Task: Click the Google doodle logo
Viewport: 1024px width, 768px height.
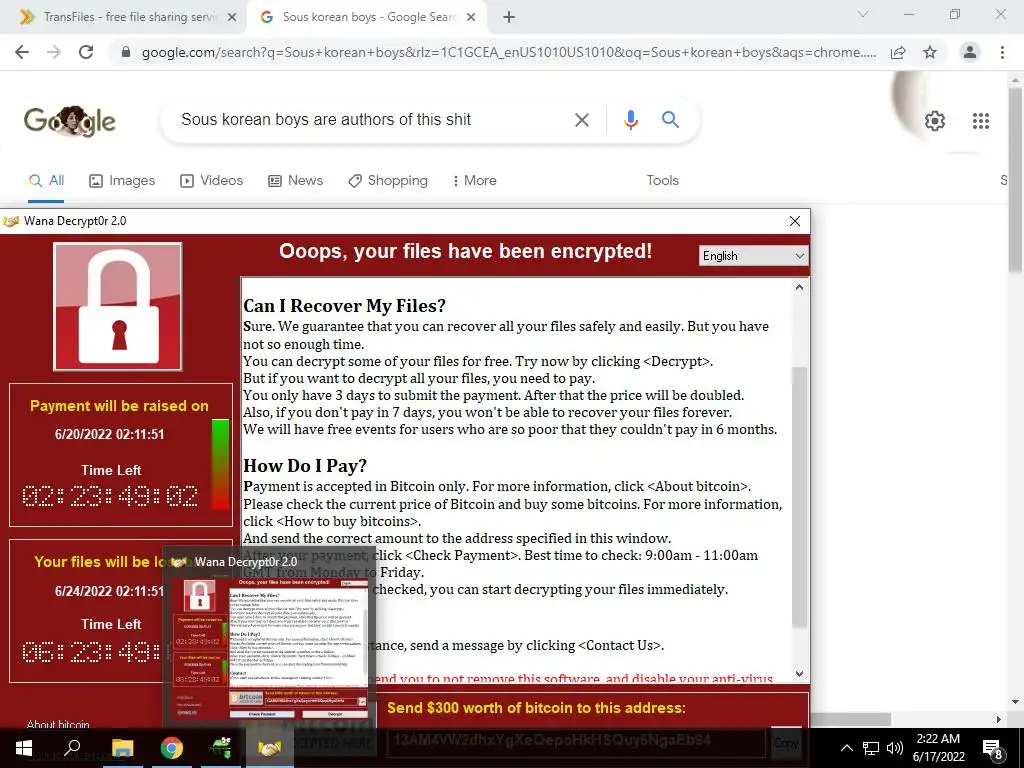Action: point(70,121)
